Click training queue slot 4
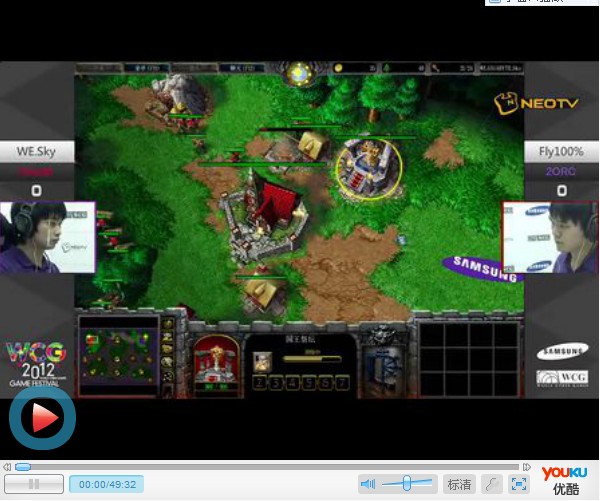 coord(293,383)
